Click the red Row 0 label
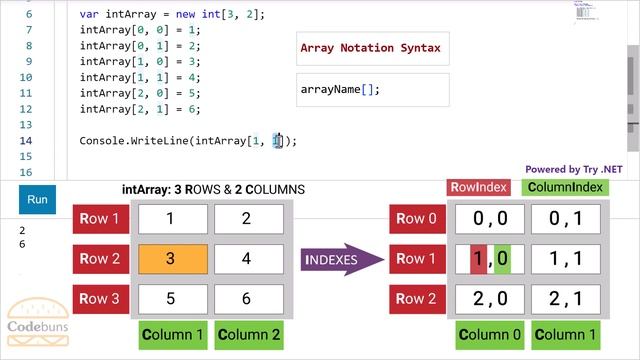 (417, 219)
